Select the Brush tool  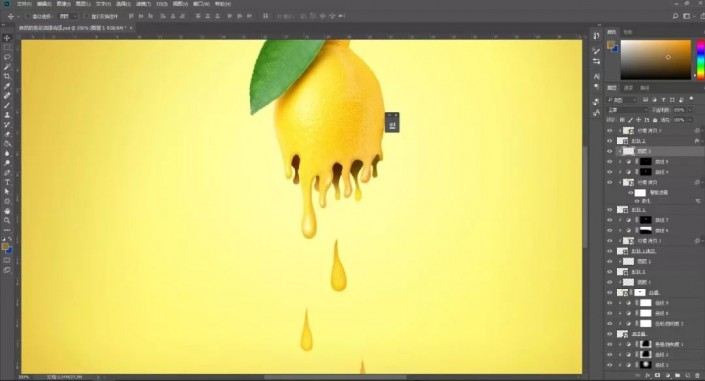click(7, 105)
